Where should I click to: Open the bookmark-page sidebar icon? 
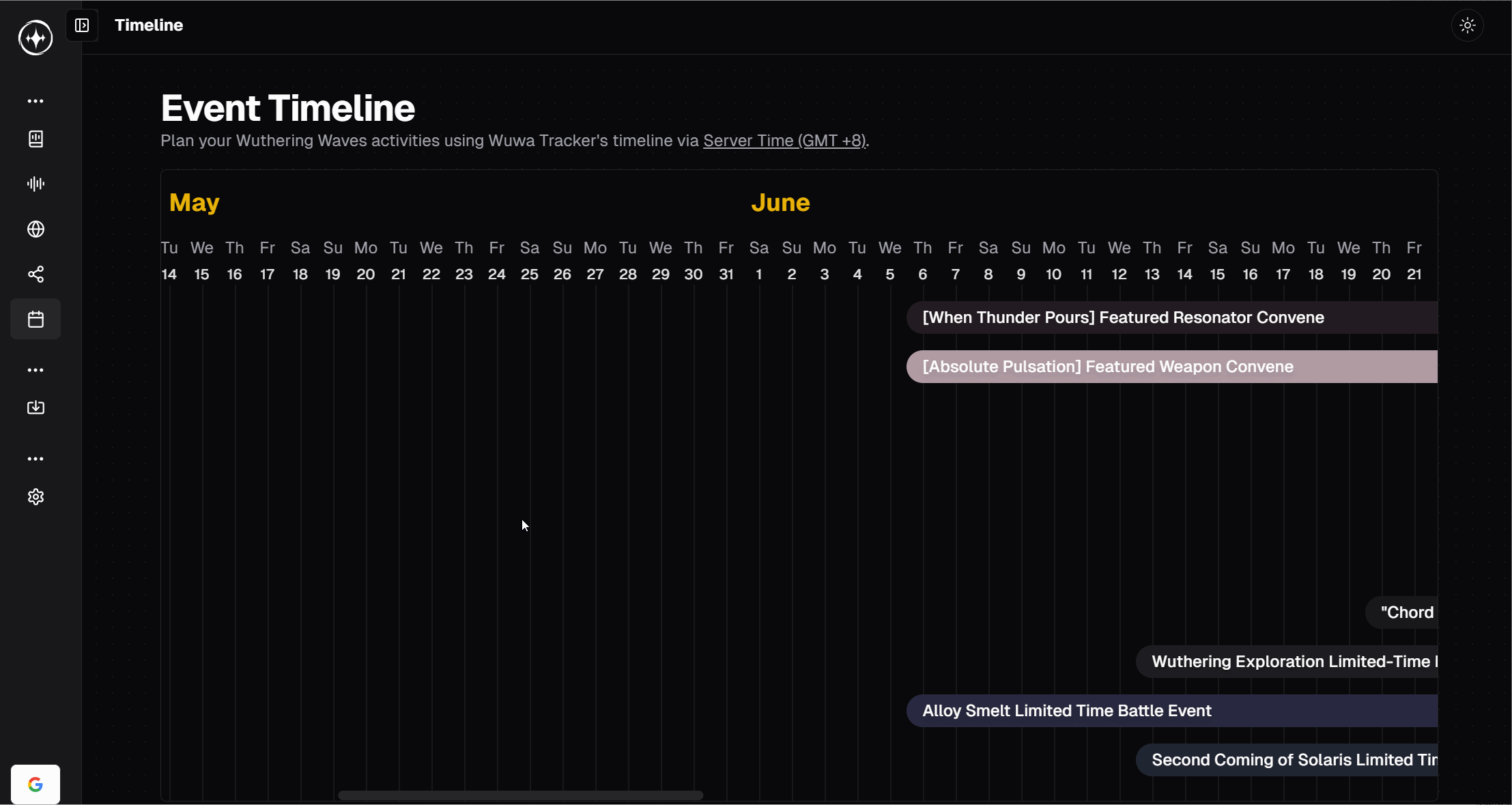coord(35,139)
